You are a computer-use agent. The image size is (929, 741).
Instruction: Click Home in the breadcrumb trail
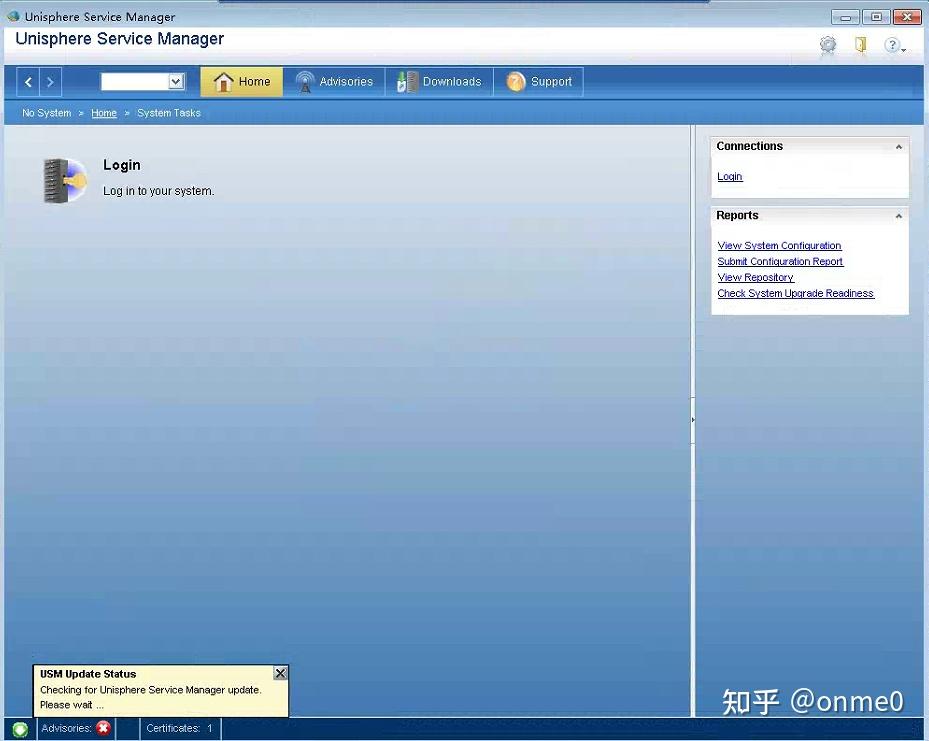[104, 113]
